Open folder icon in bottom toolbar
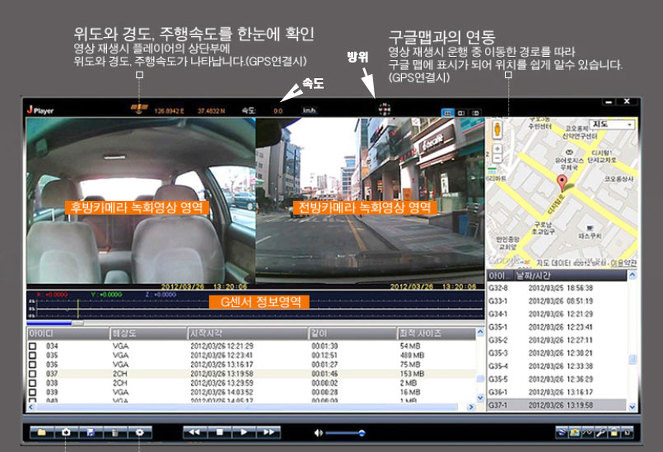Image resolution: width=663 pixels, height=452 pixels. 42,433
